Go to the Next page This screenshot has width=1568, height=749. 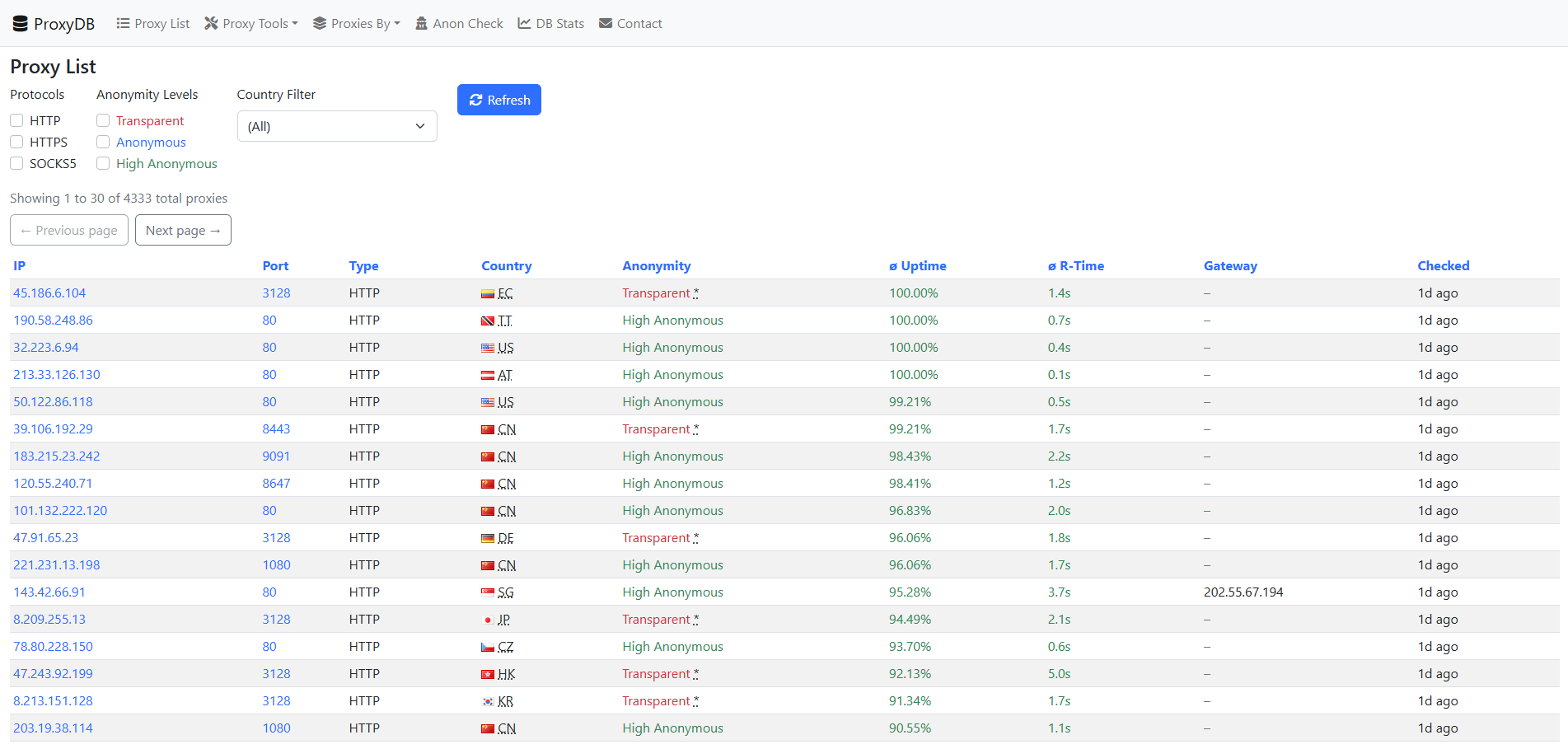pos(183,230)
